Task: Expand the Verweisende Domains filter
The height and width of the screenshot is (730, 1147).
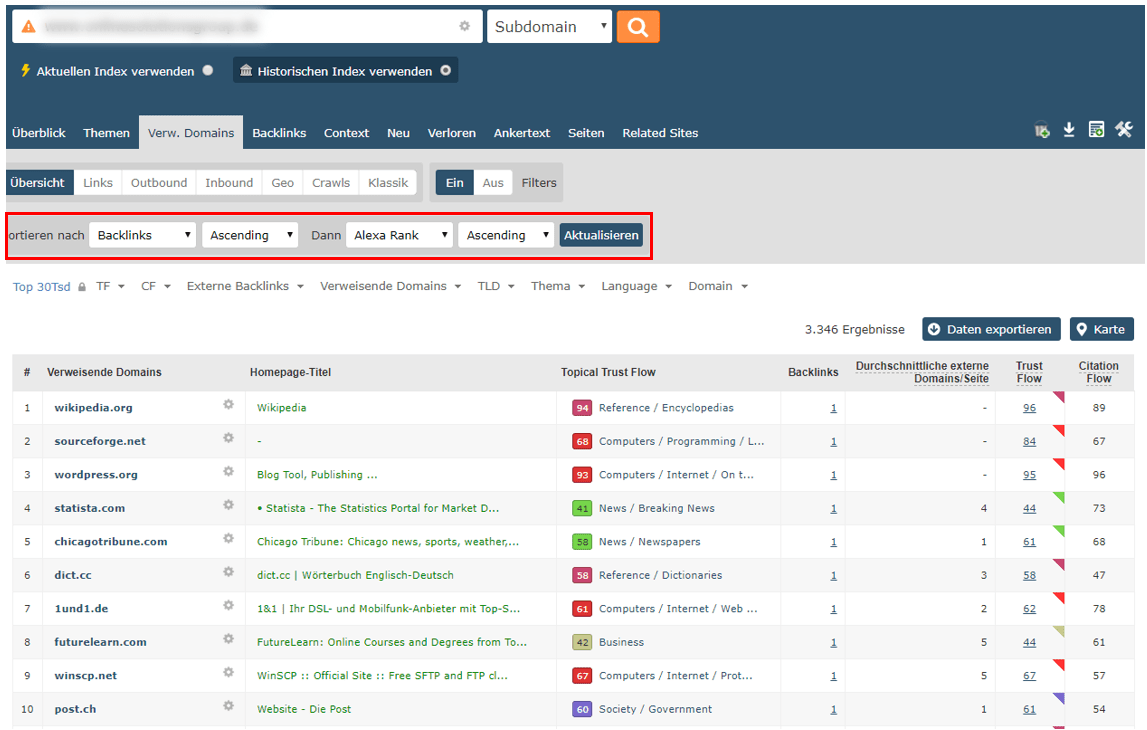Action: click(x=391, y=286)
